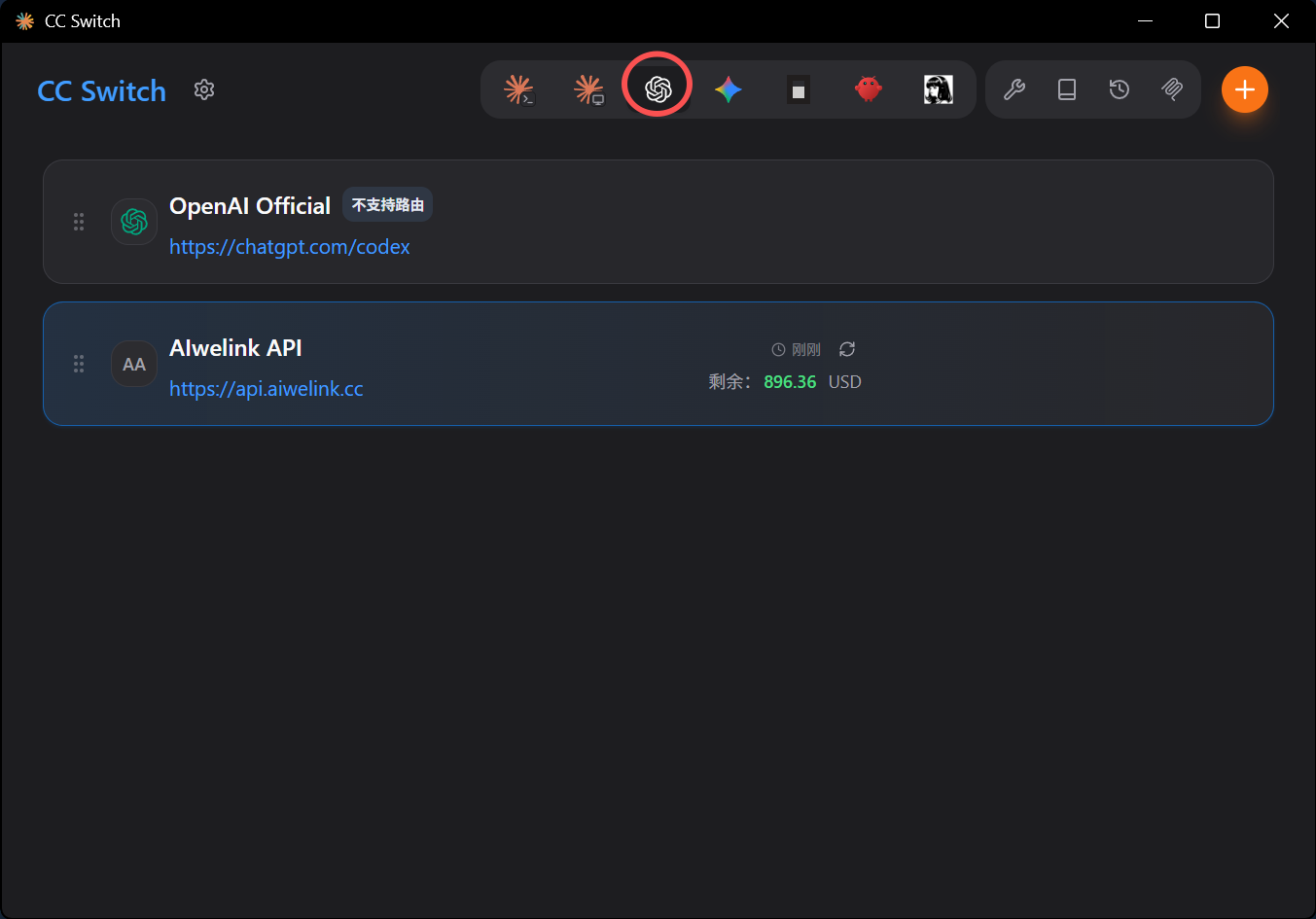Open the chatgpt.com/codex link
The image size is (1316, 919).
(290, 247)
